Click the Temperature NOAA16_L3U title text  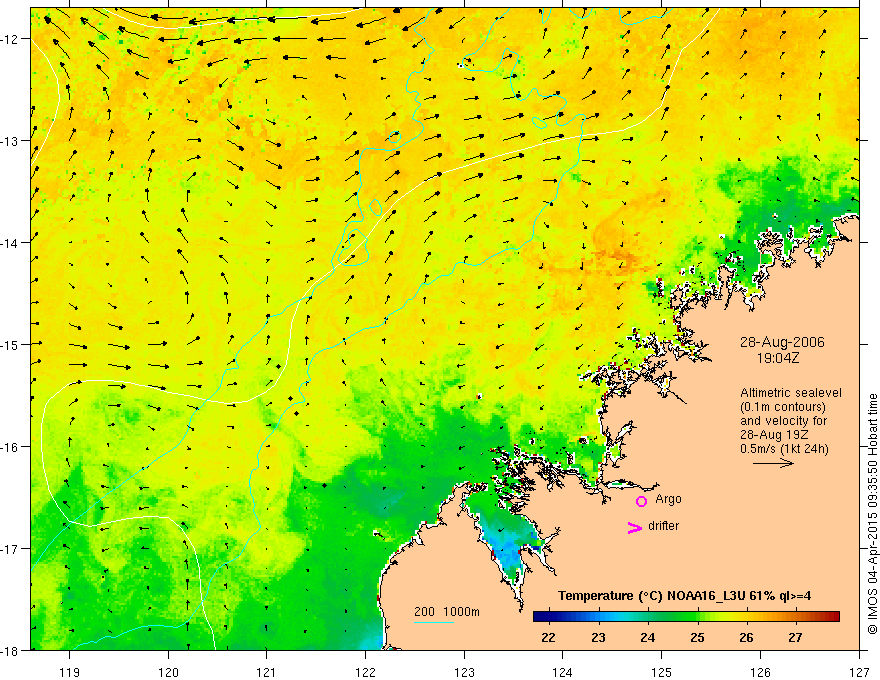pos(684,596)
